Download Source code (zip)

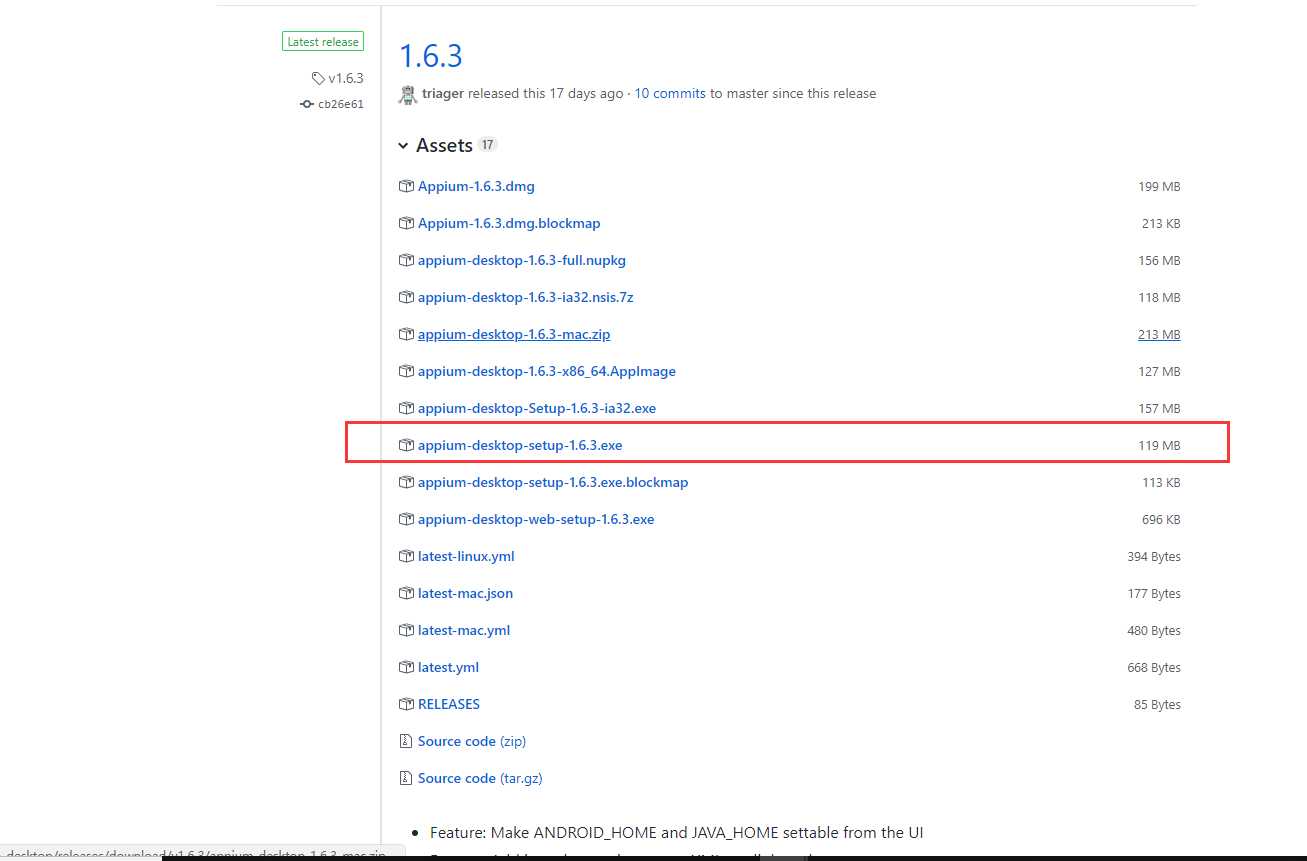point(472,742)
